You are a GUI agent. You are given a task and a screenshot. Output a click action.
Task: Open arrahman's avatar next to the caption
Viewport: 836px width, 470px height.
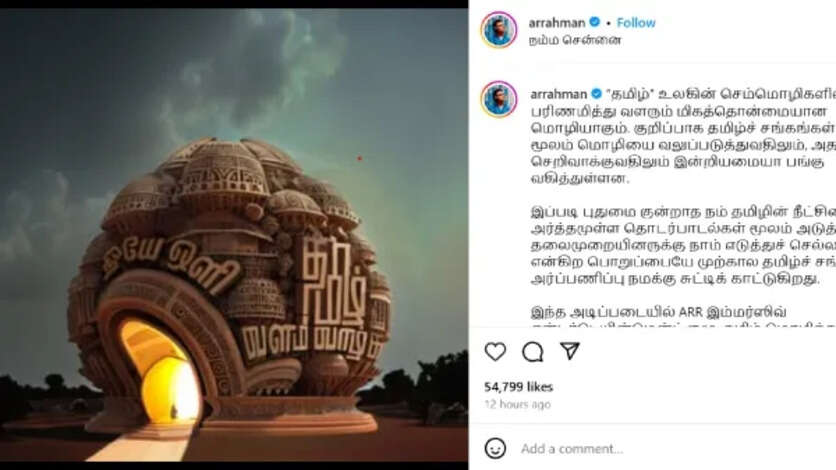tap(499, 99)
